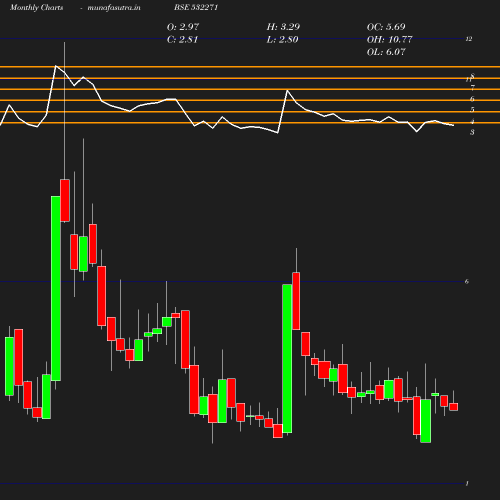The height and width of the screenshot is (500, 500).
Task: Click the "OC: 5.69" value
Action: click(x=386, y=27)
